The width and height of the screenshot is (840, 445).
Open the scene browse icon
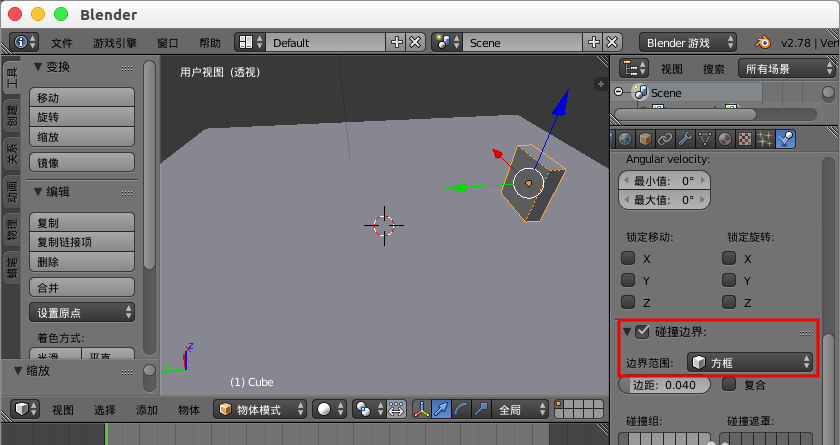pos(447,42)
